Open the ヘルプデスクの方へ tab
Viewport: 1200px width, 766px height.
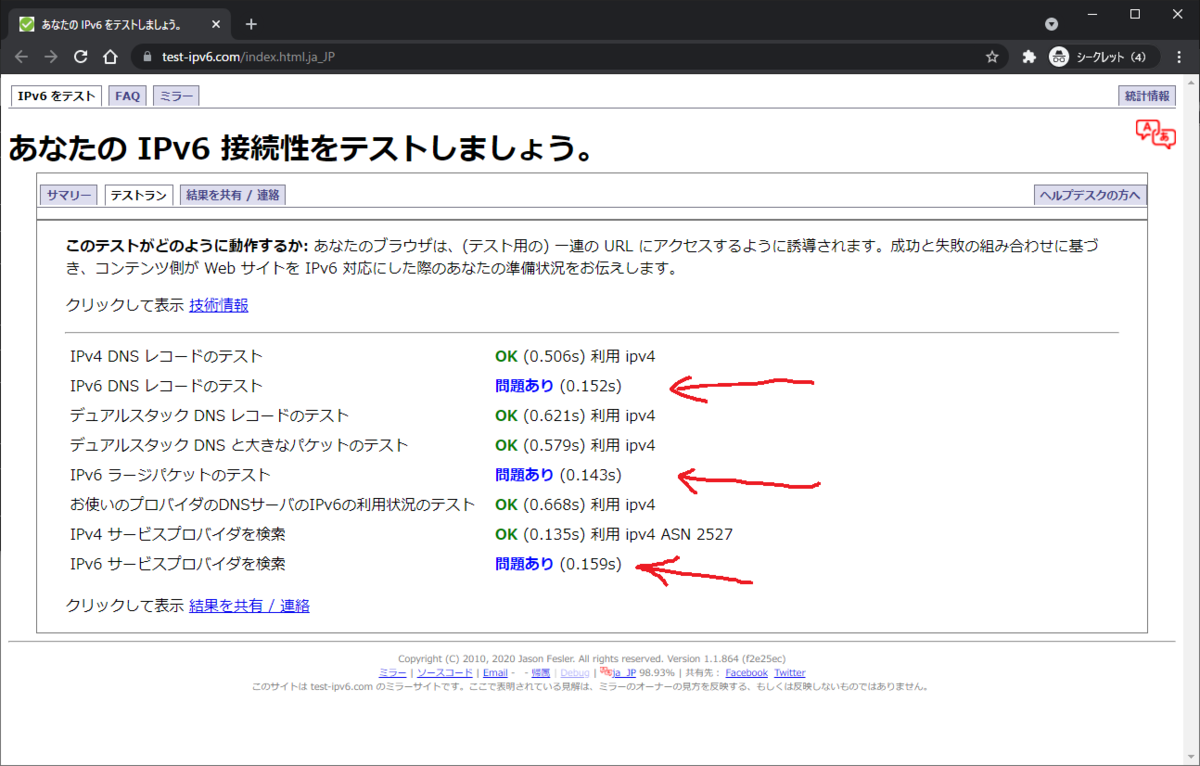pyautogui.click(x=1090, y=195)
